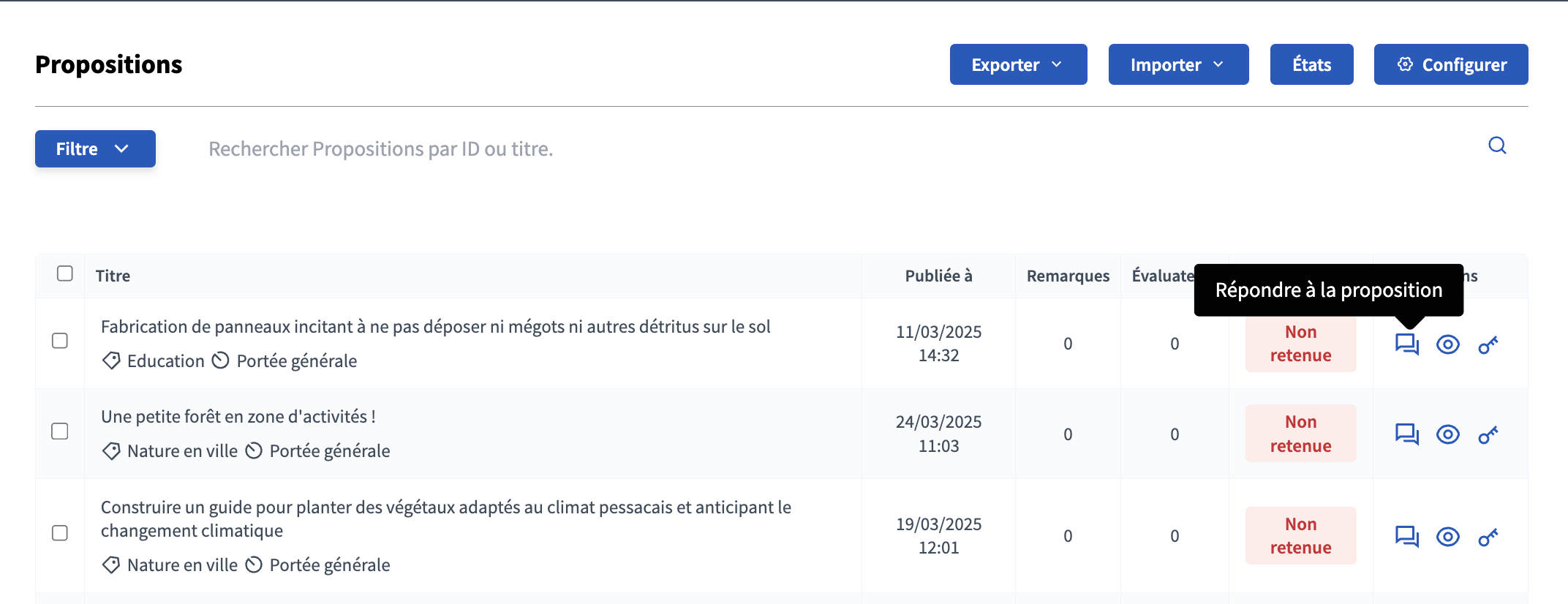Open the Exporter dropdown
1568x604 pixels.
(x=1018, y=64)
